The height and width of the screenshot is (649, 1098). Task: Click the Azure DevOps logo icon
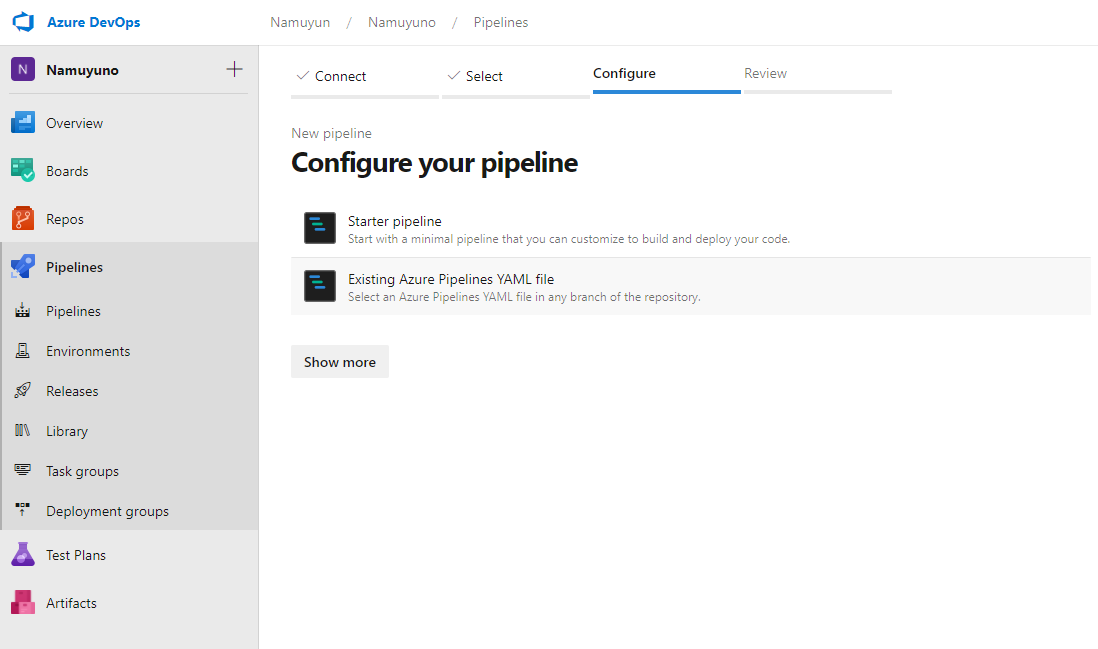pos(23,22)
